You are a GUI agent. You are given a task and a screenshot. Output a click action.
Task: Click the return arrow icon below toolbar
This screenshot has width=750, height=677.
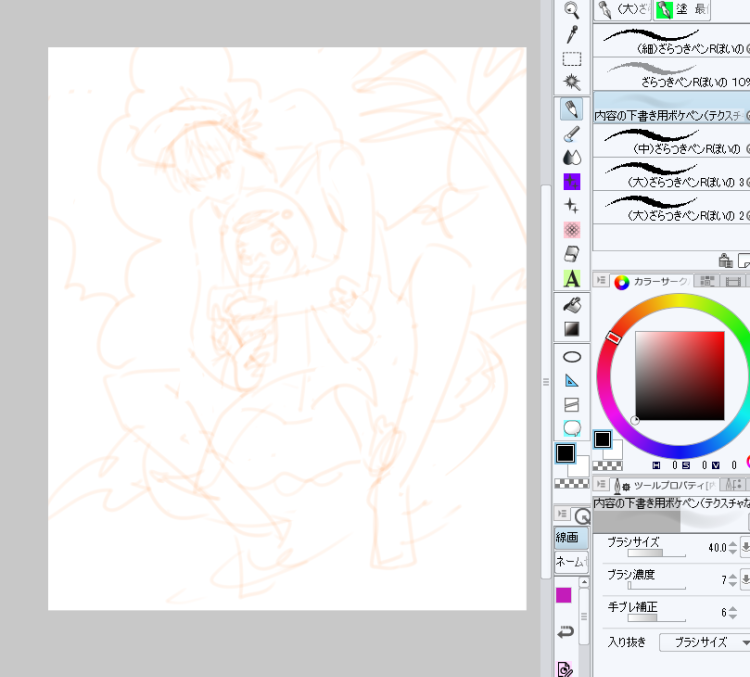565,632
